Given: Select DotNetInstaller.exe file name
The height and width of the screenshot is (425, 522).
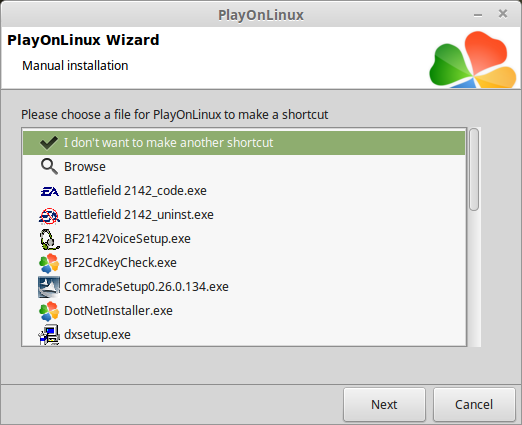Looking at the screenshot, I should (x=118, y=311).
